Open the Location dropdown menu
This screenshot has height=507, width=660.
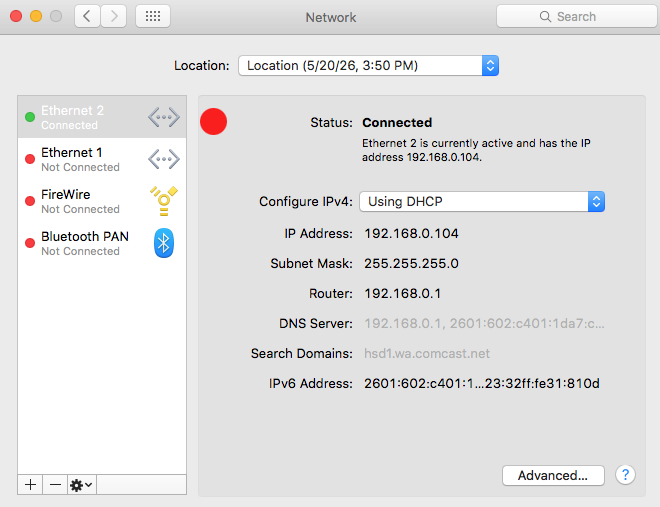point(368,66)
